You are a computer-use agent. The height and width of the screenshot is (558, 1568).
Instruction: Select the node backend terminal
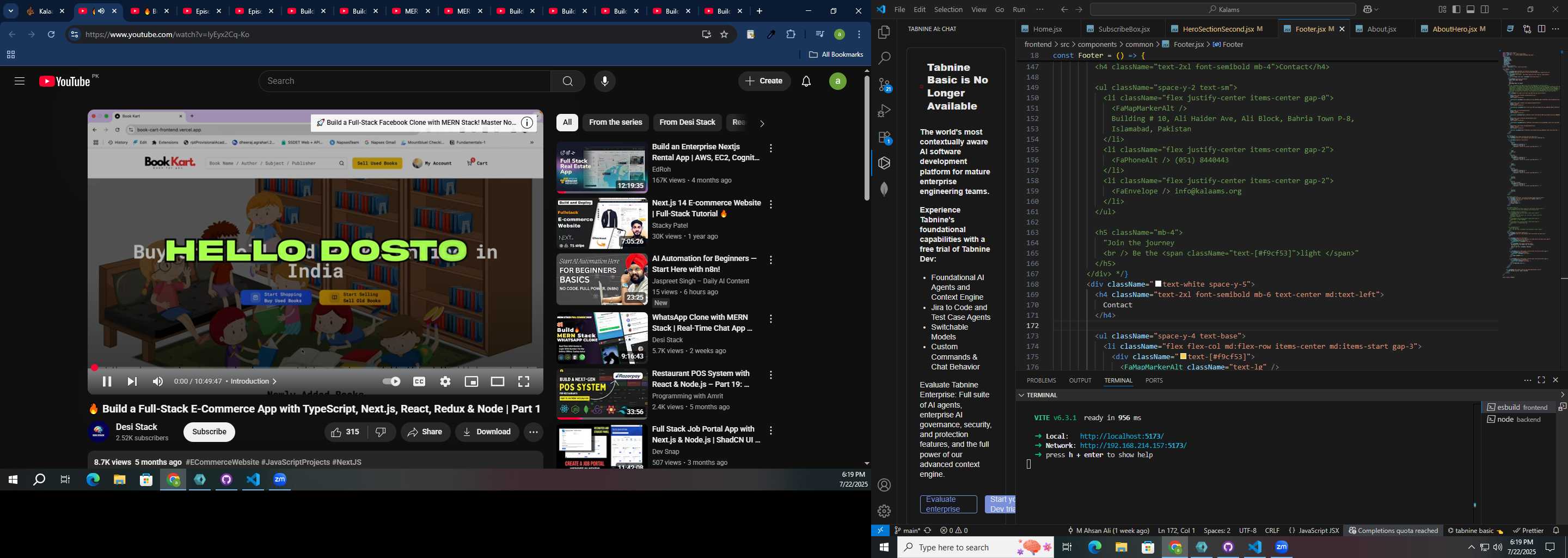click(x=1518, y=420)
